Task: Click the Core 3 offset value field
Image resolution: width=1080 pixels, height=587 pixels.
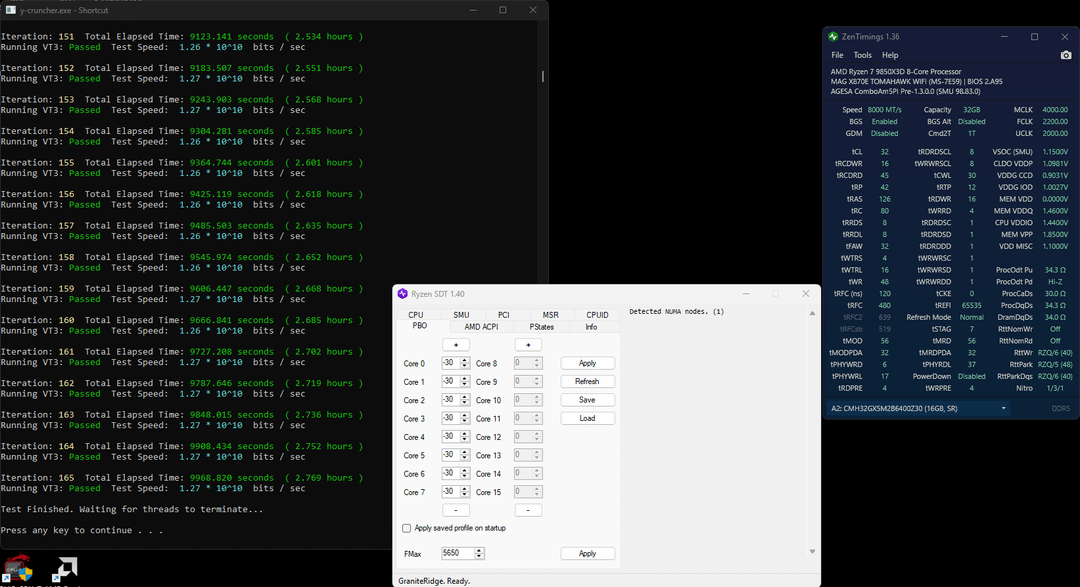Action: pyautogui.click(x=450, y=419)
